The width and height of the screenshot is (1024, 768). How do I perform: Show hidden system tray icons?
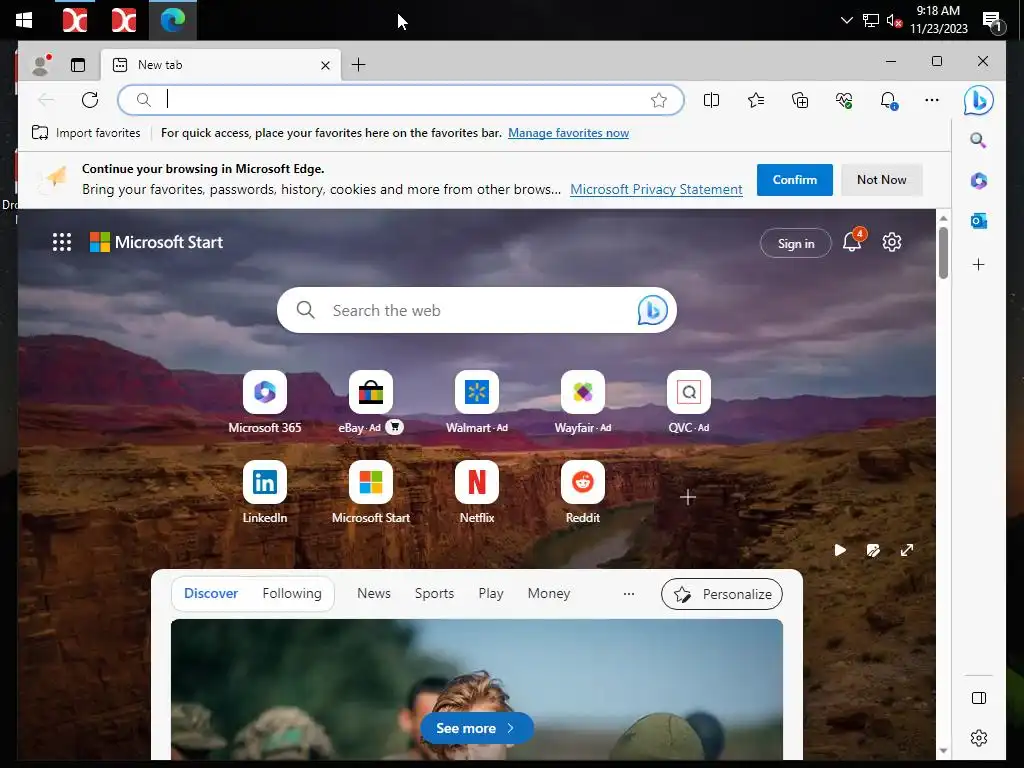click(846, 20)
